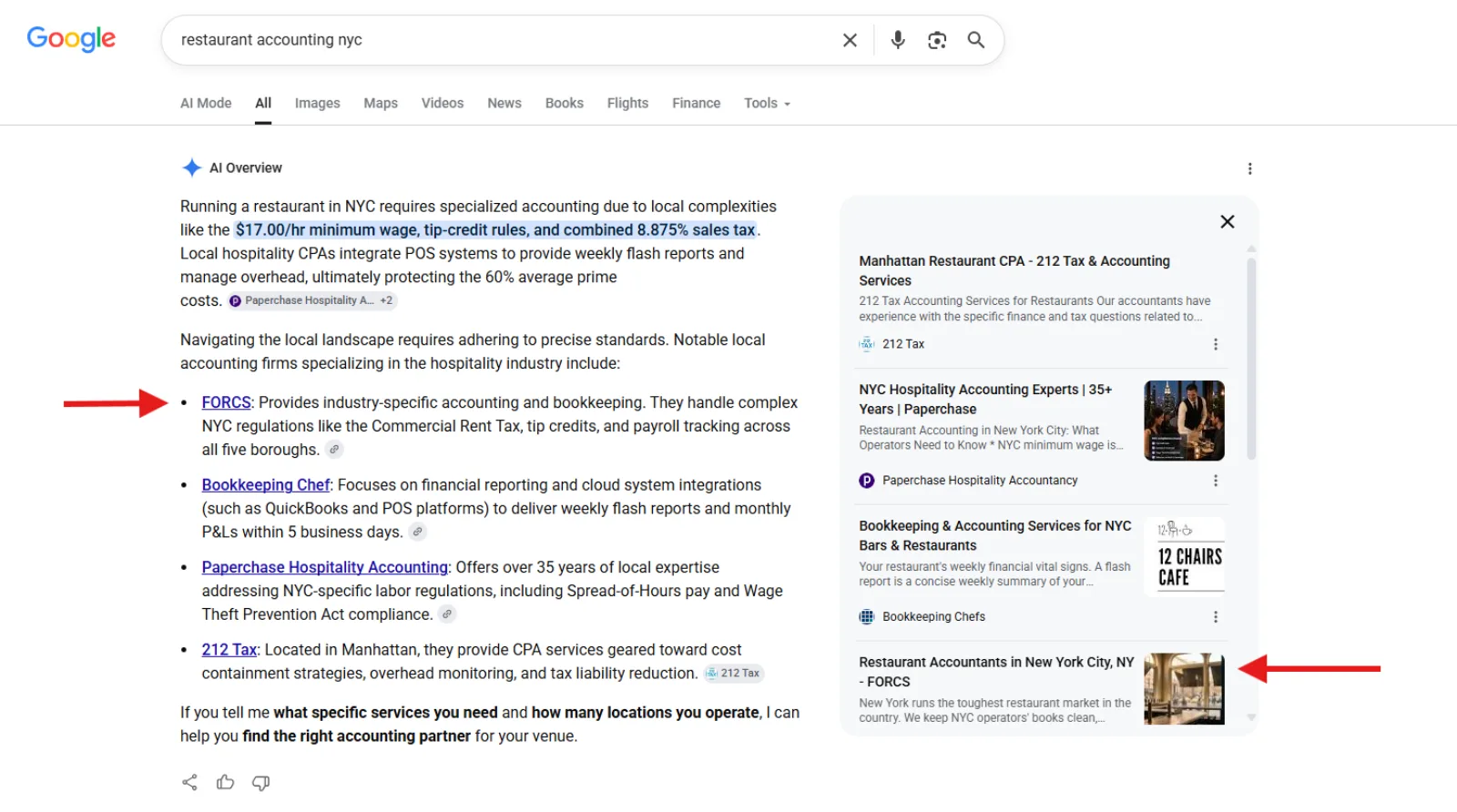Click the 12 Chairs Cafe thumbnail

click(1184, 556)
